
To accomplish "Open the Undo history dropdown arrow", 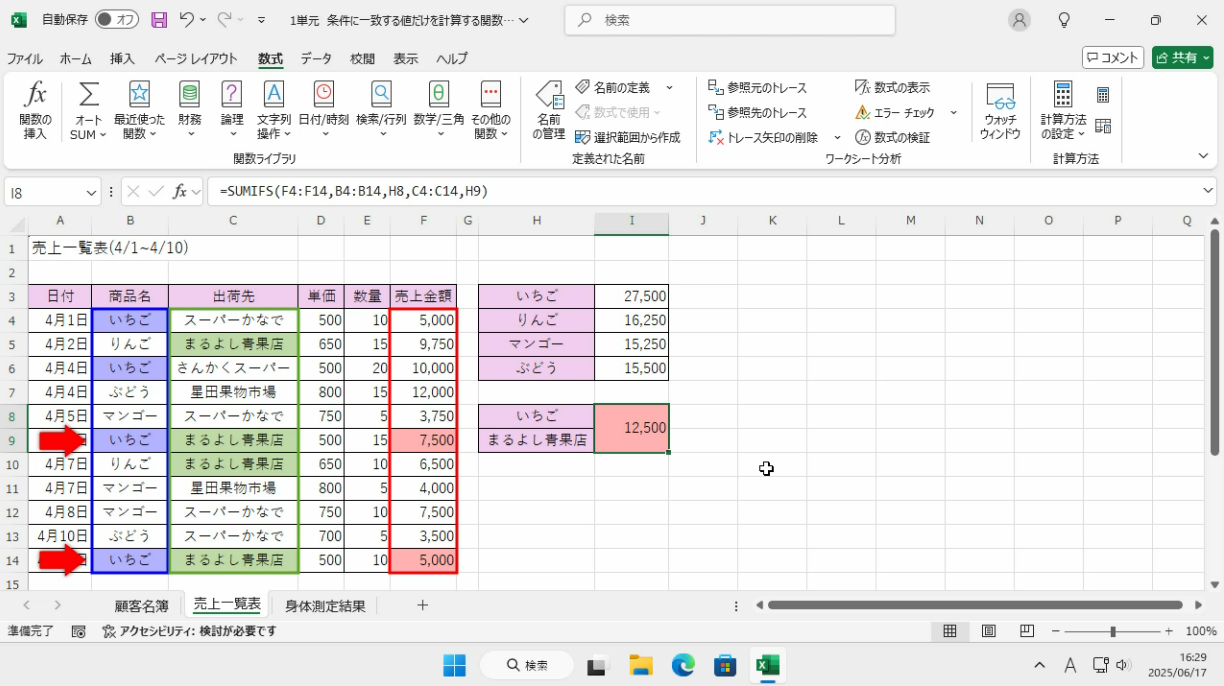I will (203, 20).
